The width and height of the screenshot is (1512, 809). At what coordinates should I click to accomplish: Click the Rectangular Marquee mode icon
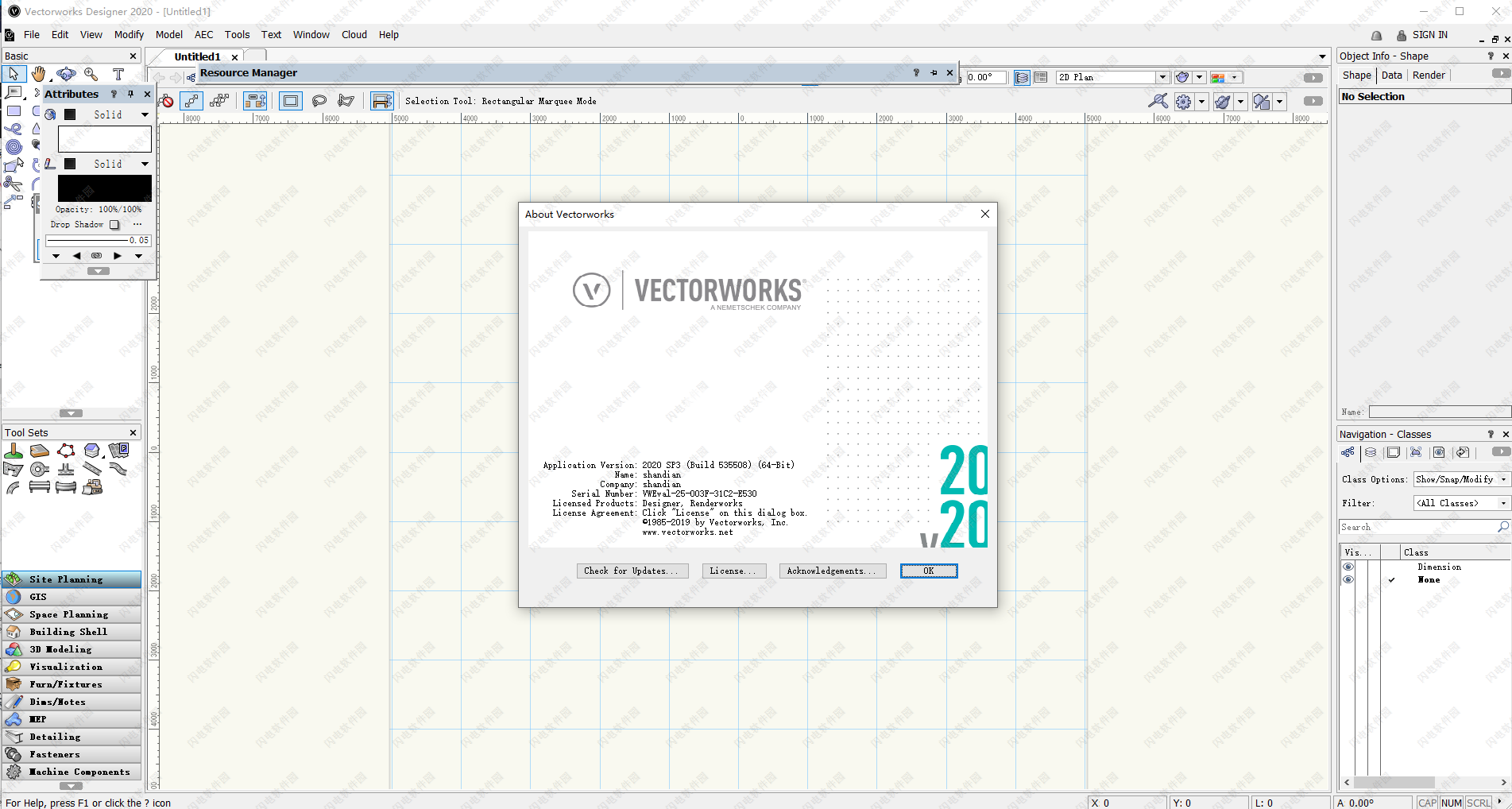click(291, 101)
